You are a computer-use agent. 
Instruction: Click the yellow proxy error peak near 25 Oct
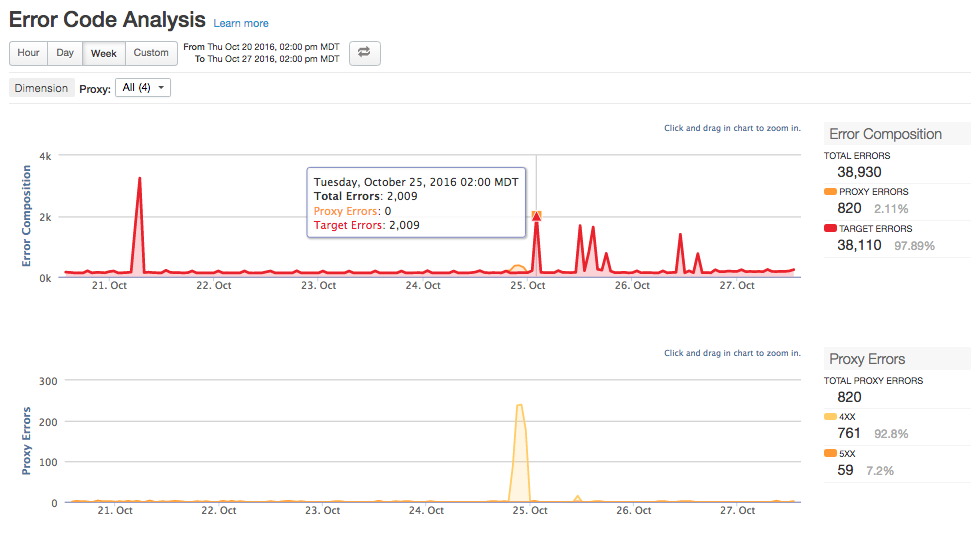(519, 406)
